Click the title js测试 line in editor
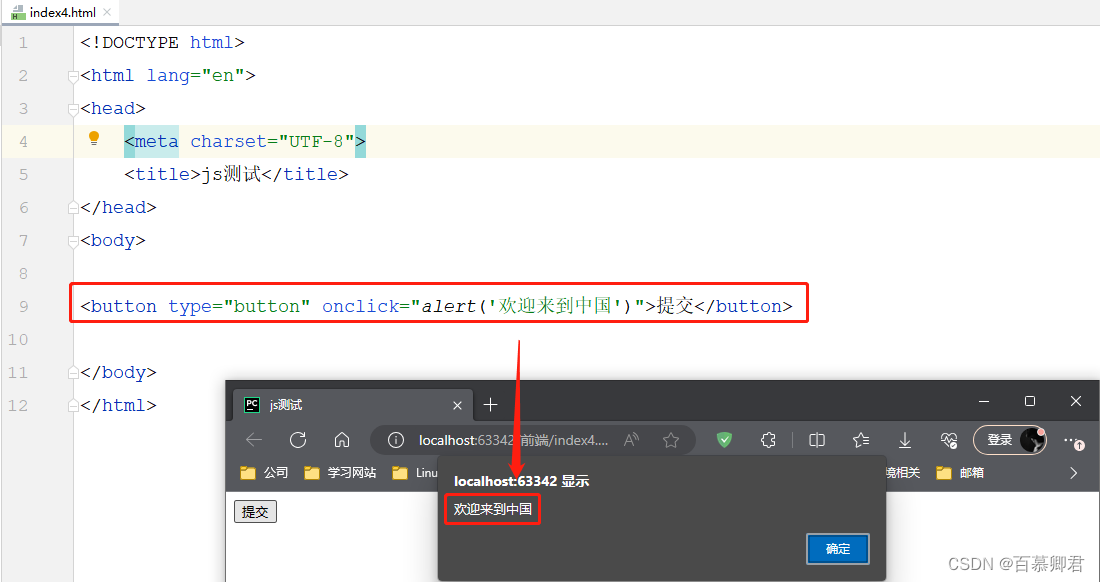 click(x=236, y=175)
